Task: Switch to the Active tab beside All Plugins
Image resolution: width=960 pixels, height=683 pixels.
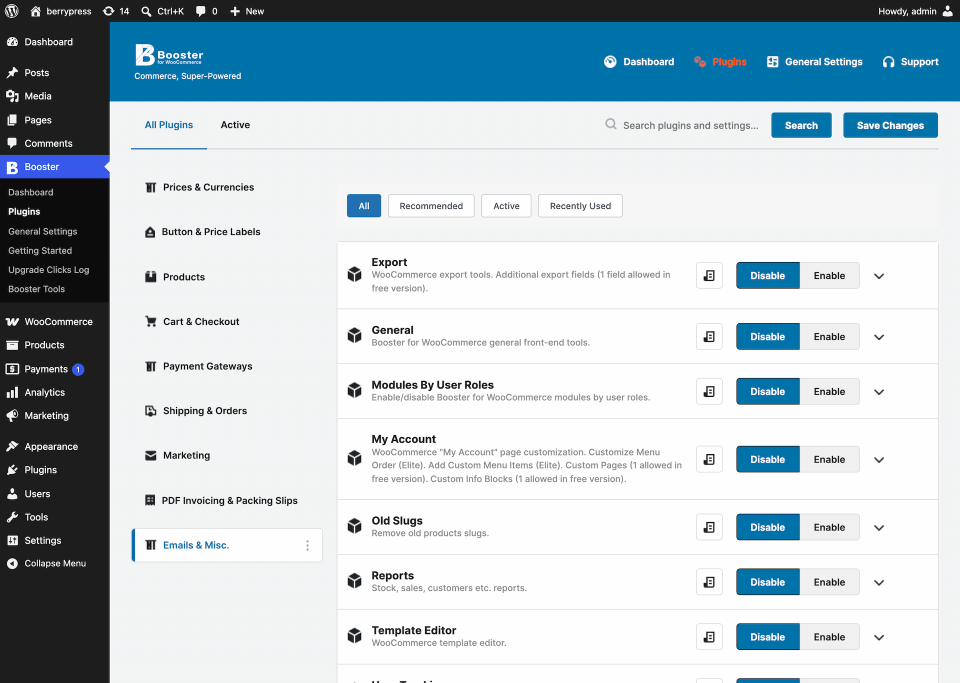Action: point(235,125)
